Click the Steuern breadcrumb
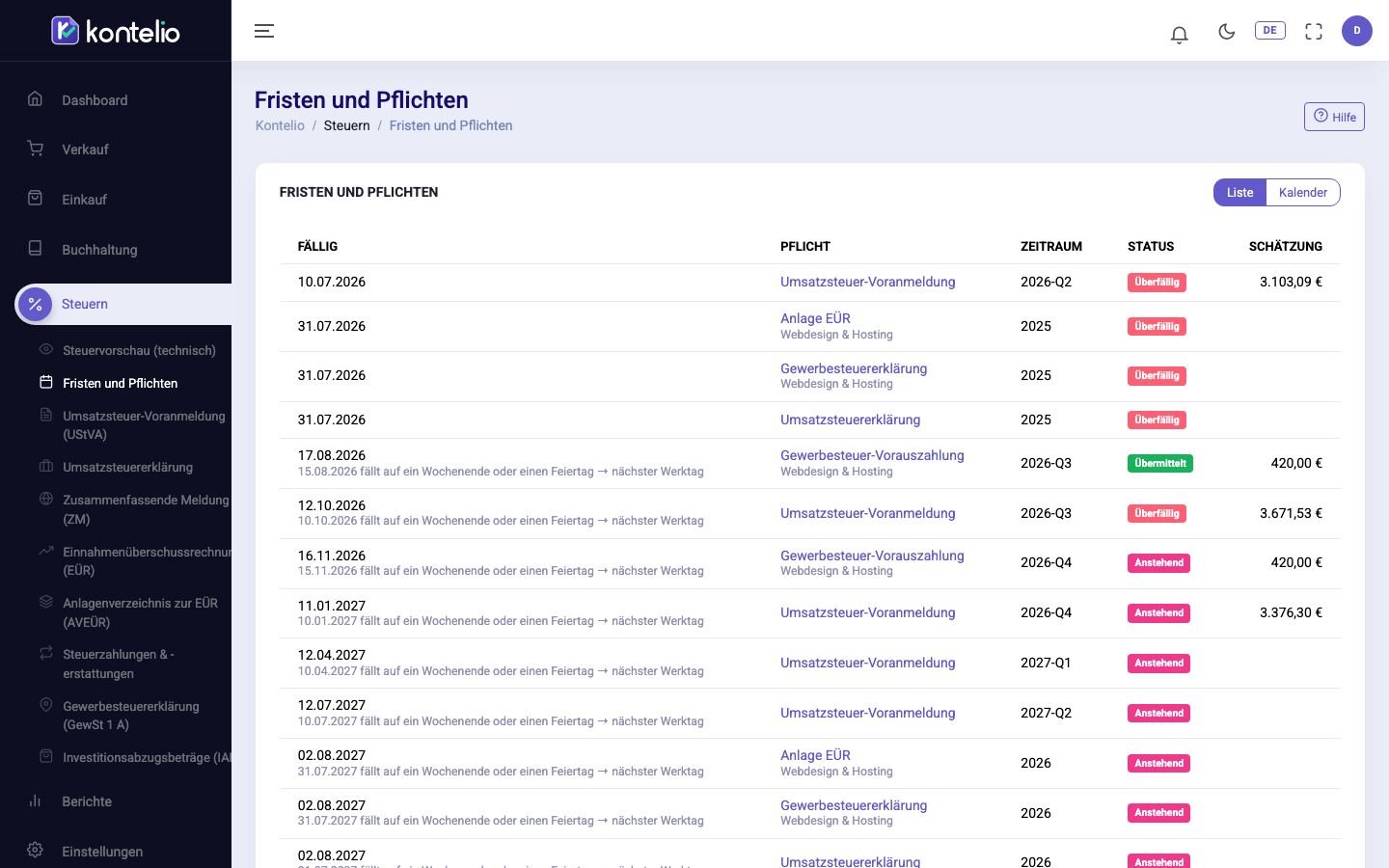The height and width of the screenshot is (868, 1389). click(347, 125)
